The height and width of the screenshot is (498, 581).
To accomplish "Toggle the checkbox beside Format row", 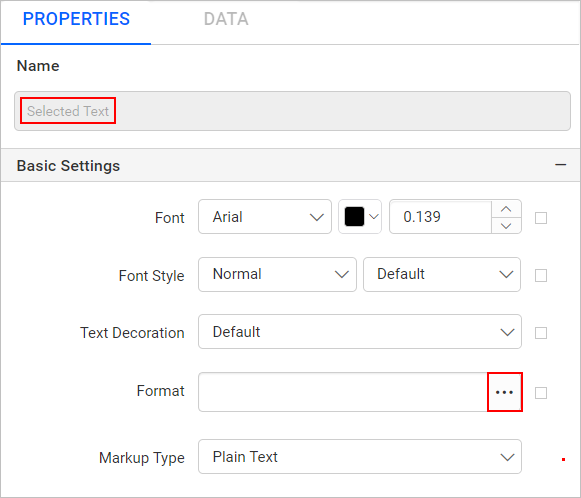I will (x=541, y=393).
